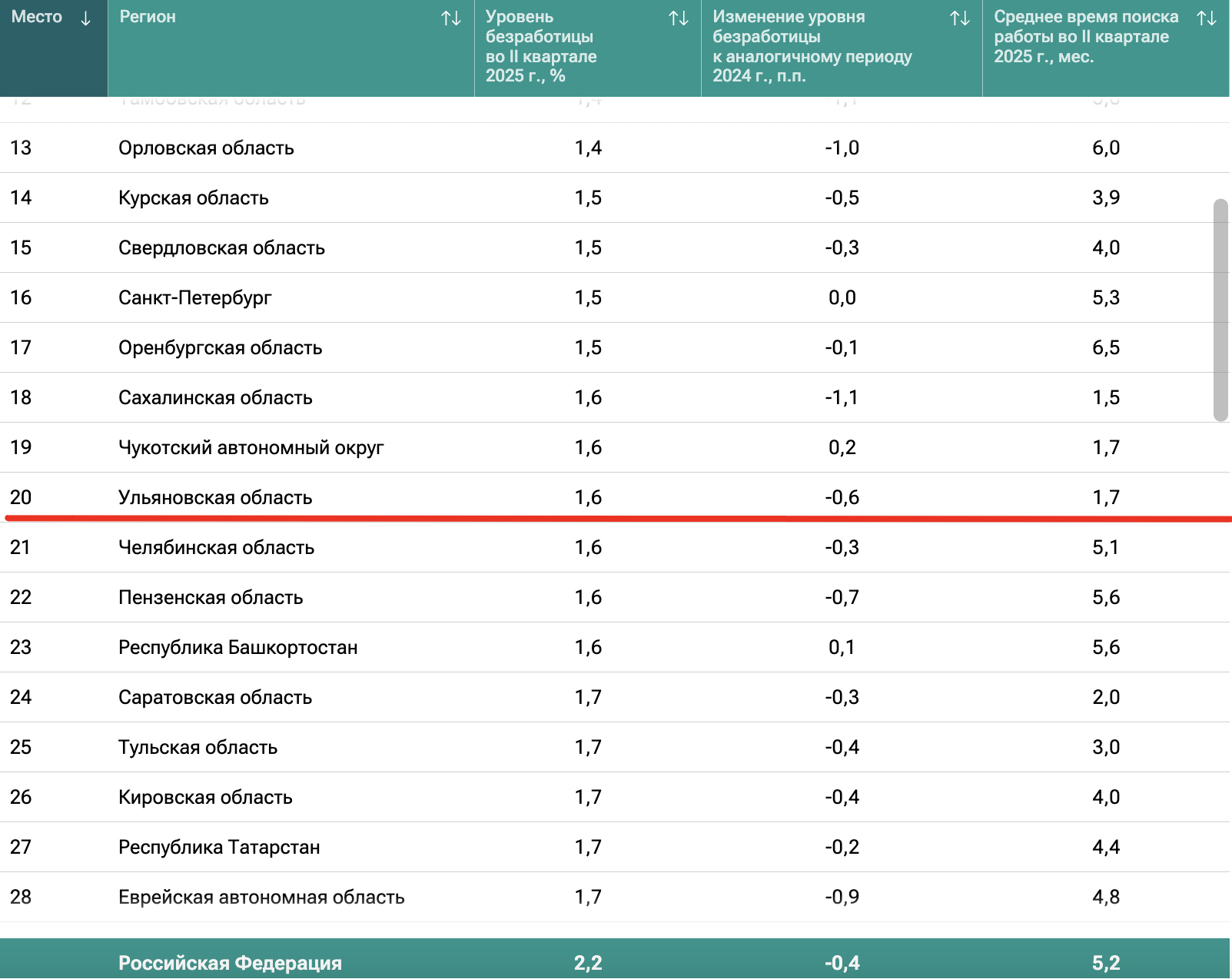1232x979 pixels.
Task: Select the Свердловская область row name
Action: (x=221, y=248)
